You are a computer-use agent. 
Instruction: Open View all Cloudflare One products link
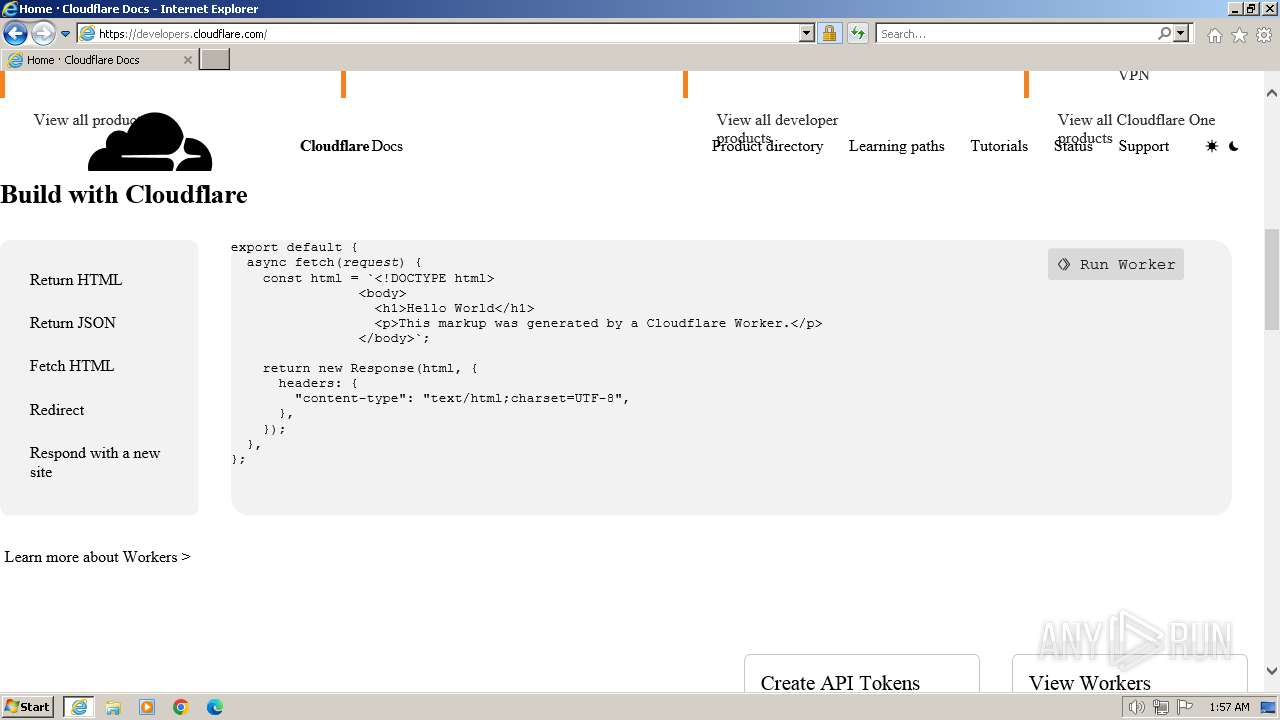coord(1136,128)
